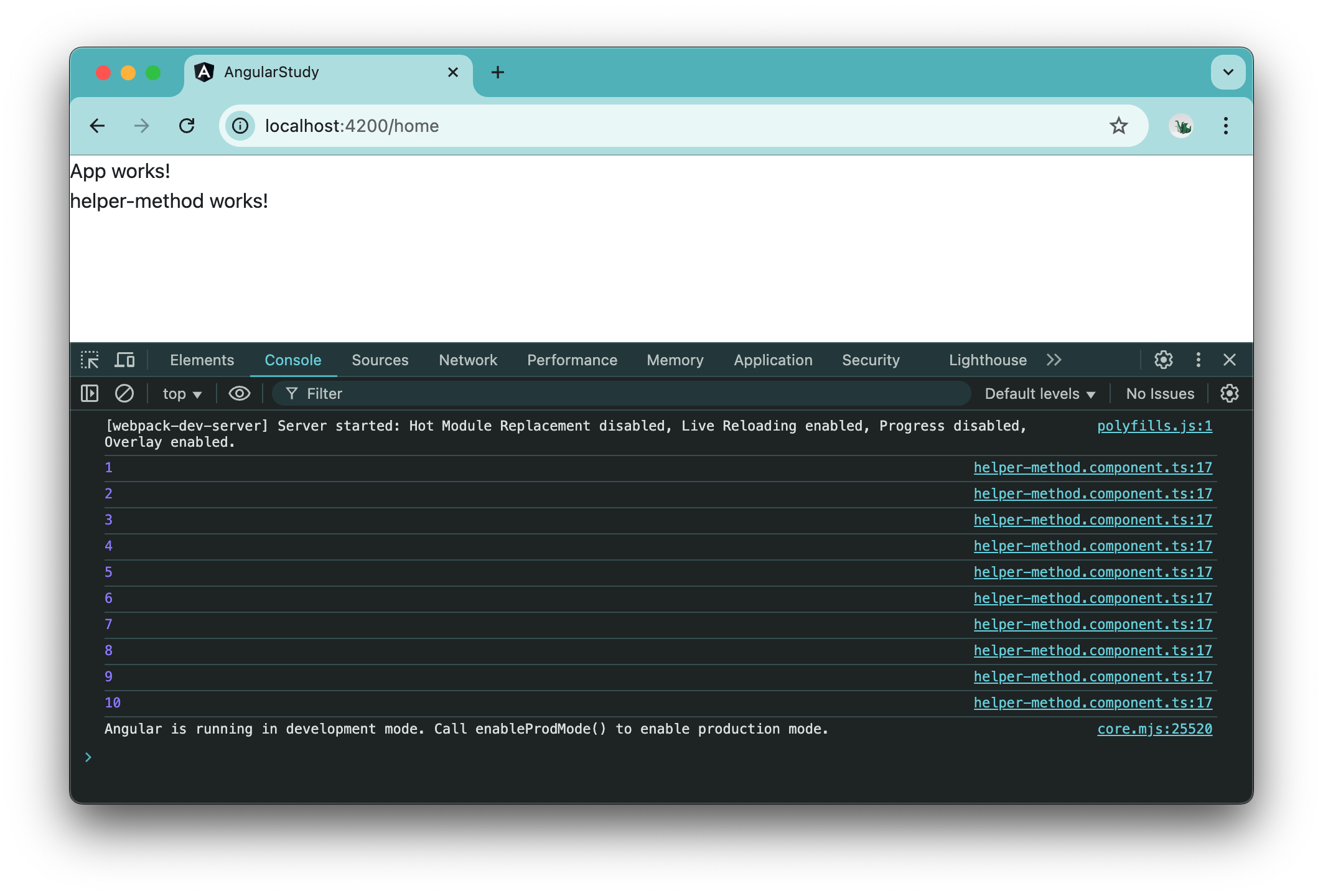Clear the console messages
The width and height of the screenshot is (1323, 896).
pos(124,393)
